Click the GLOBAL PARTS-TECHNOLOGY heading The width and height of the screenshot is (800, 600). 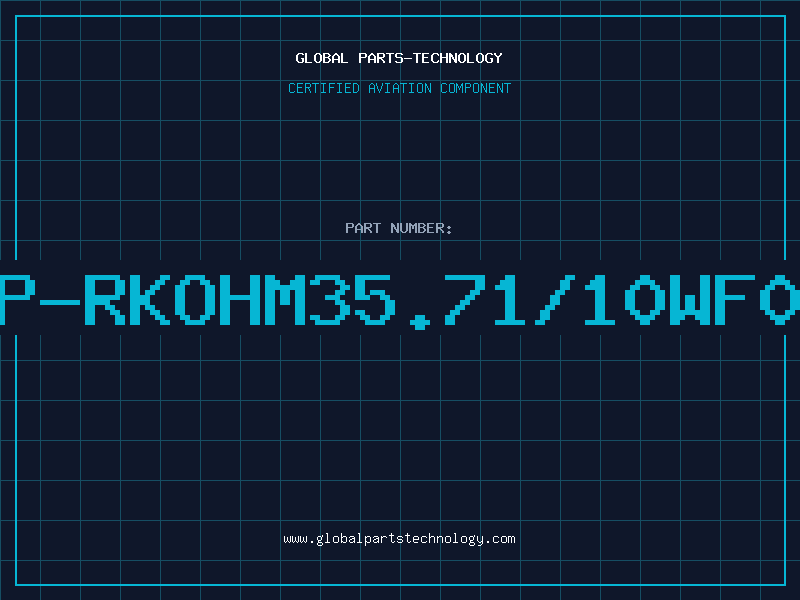point(399,58)
